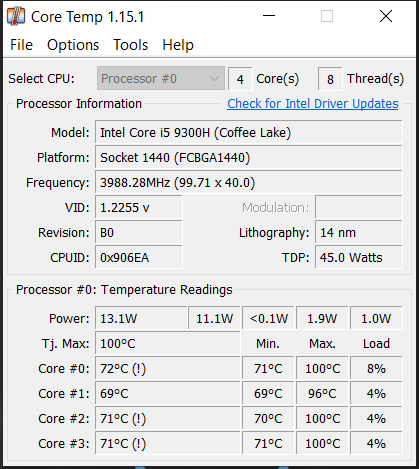Image resolution: width=419 pixels, height=469 pixels.
Task: Click the VID value 1.2255 v
Action: 139,207
